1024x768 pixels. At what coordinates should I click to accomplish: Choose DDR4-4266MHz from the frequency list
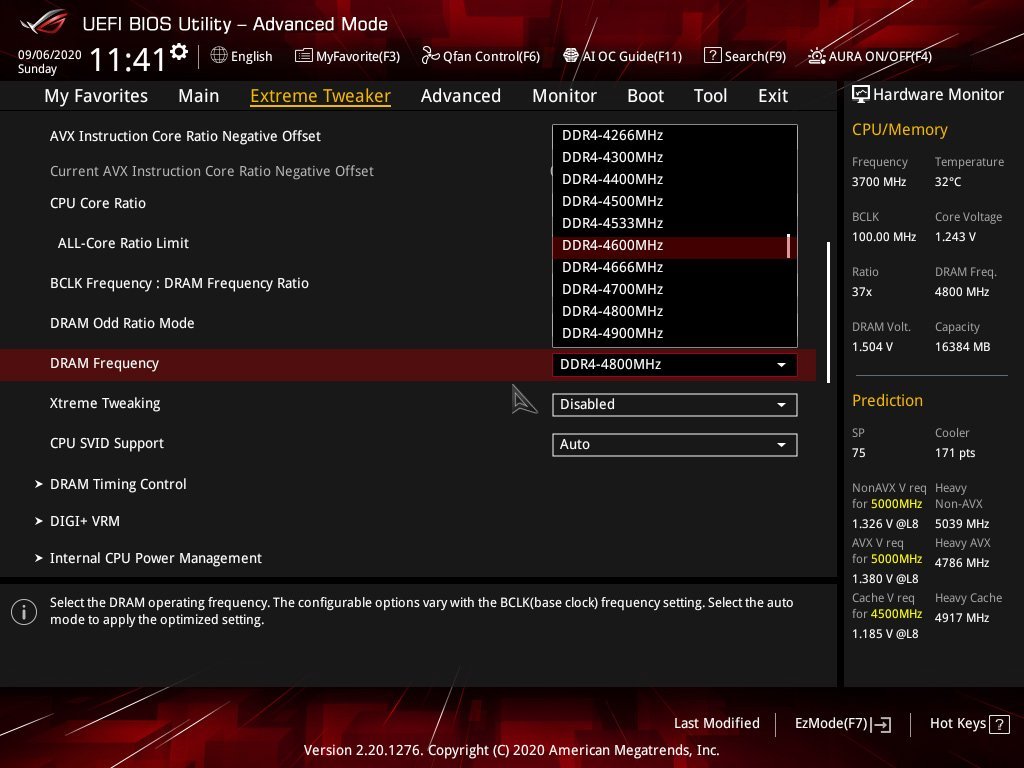pos(675,136)
